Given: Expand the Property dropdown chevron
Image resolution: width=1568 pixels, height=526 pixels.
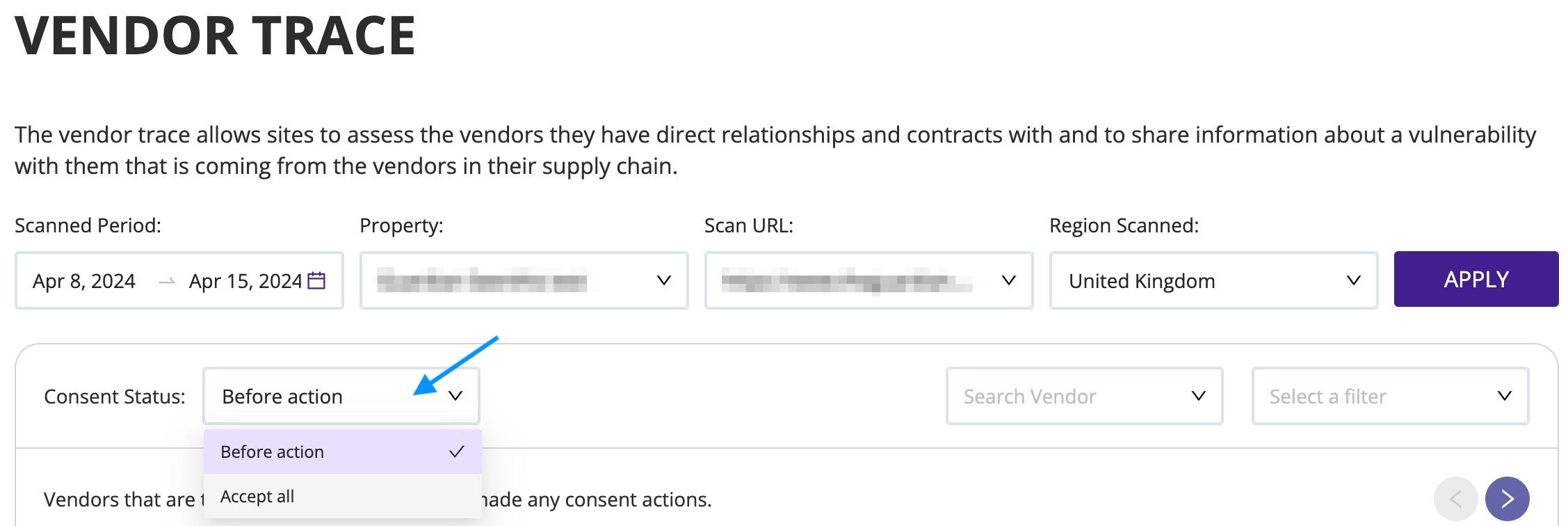Looking at the screenshot, I should click(x=663, y=280).
